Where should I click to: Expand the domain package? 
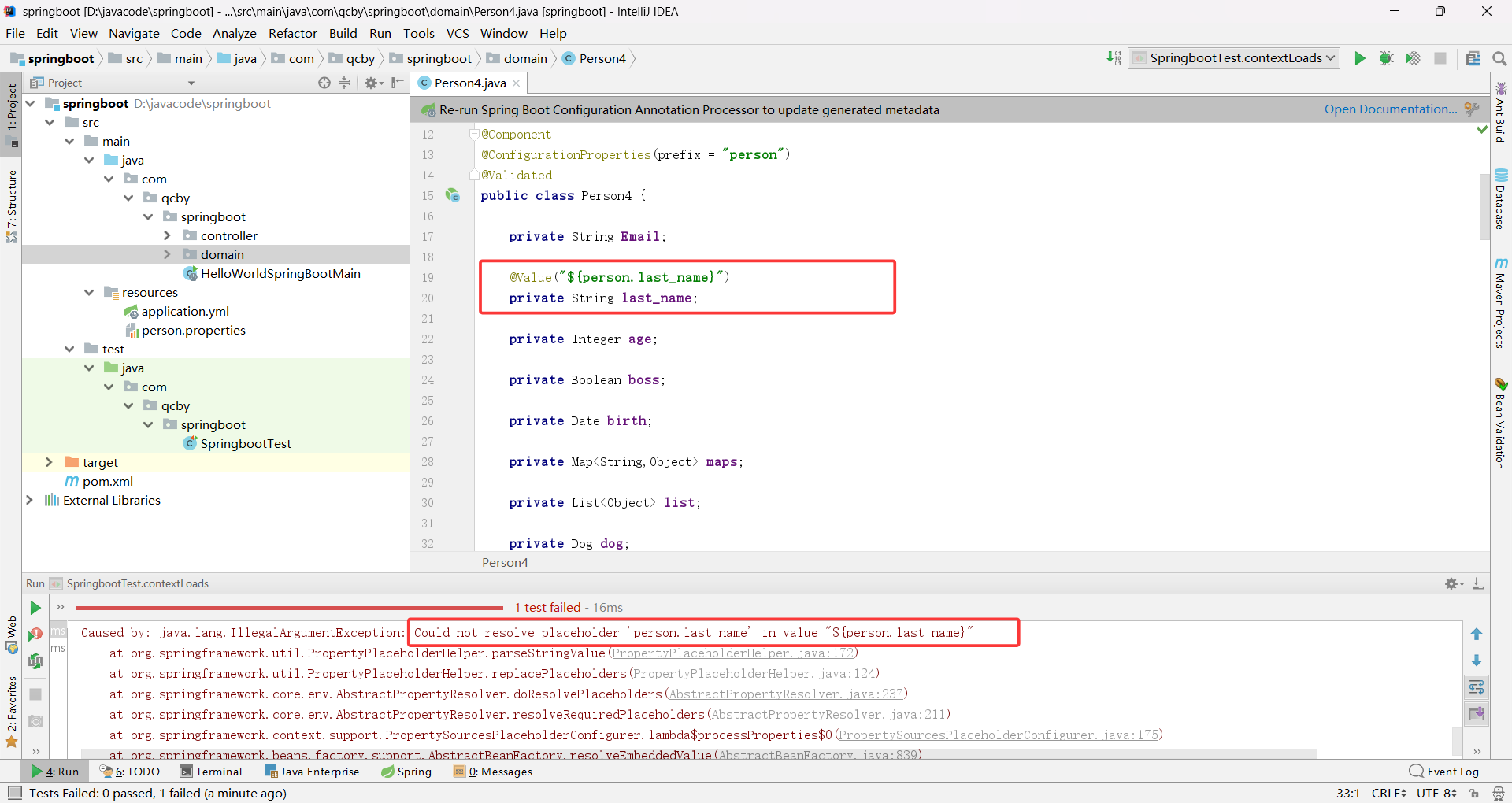(167, 254)
